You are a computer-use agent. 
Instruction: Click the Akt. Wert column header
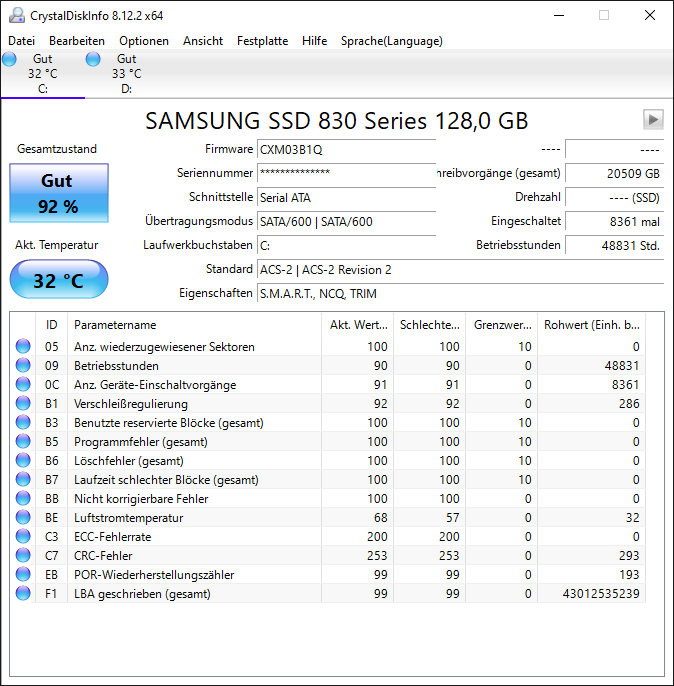point(358,325)
